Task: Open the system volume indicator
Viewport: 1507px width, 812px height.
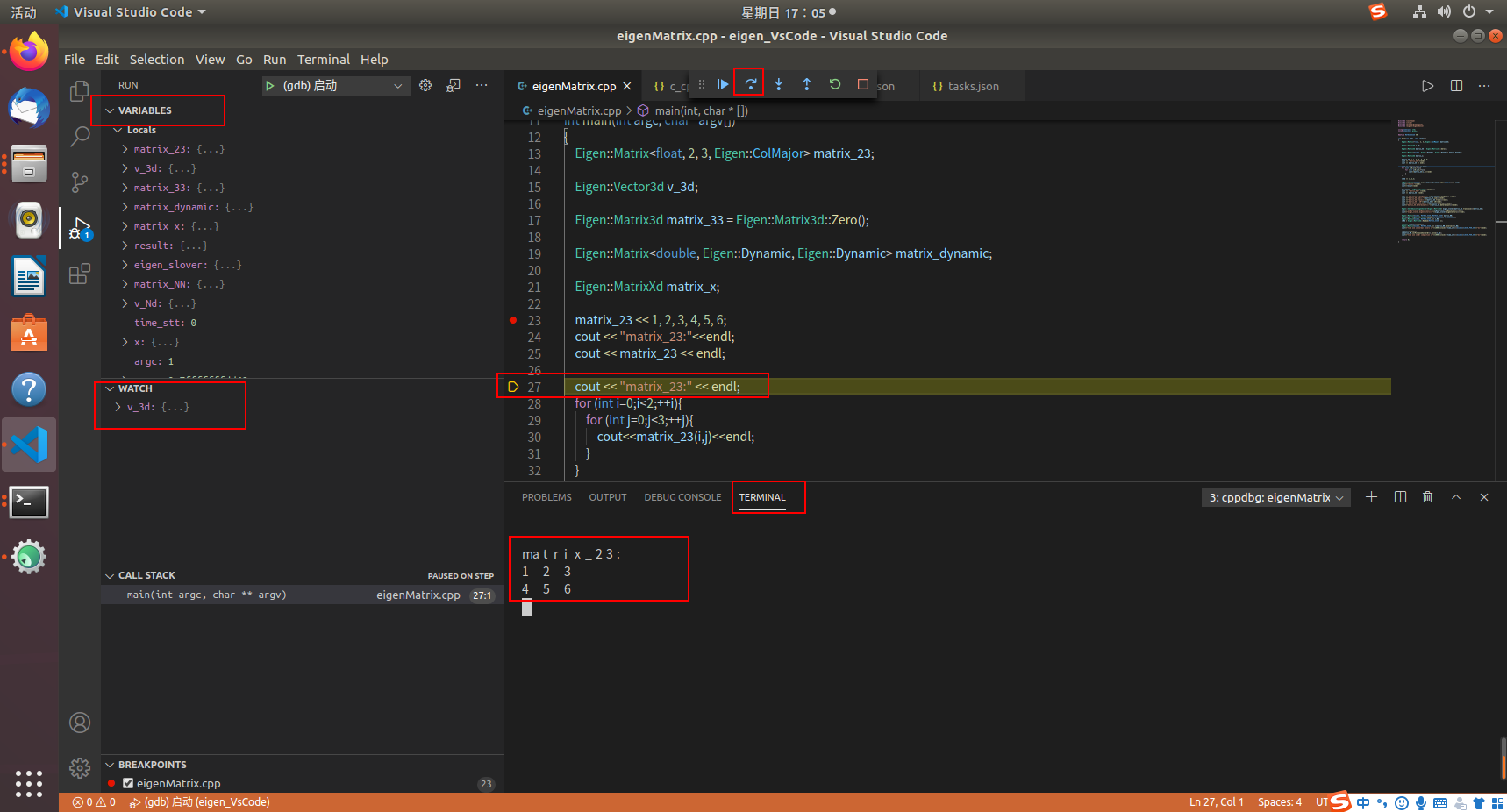Action: click(1444, 12)
